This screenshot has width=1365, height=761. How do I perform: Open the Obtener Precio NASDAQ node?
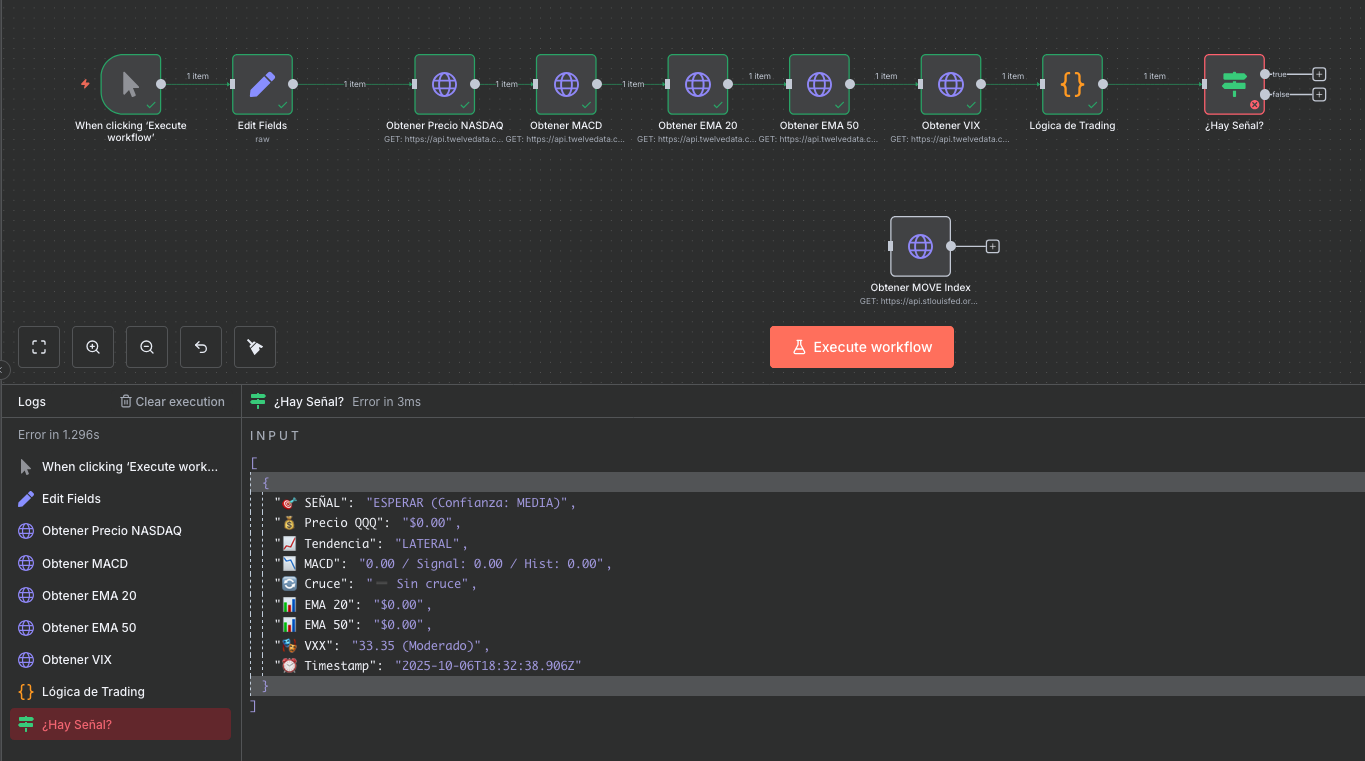pyautogui.click(x=444, y=85)
